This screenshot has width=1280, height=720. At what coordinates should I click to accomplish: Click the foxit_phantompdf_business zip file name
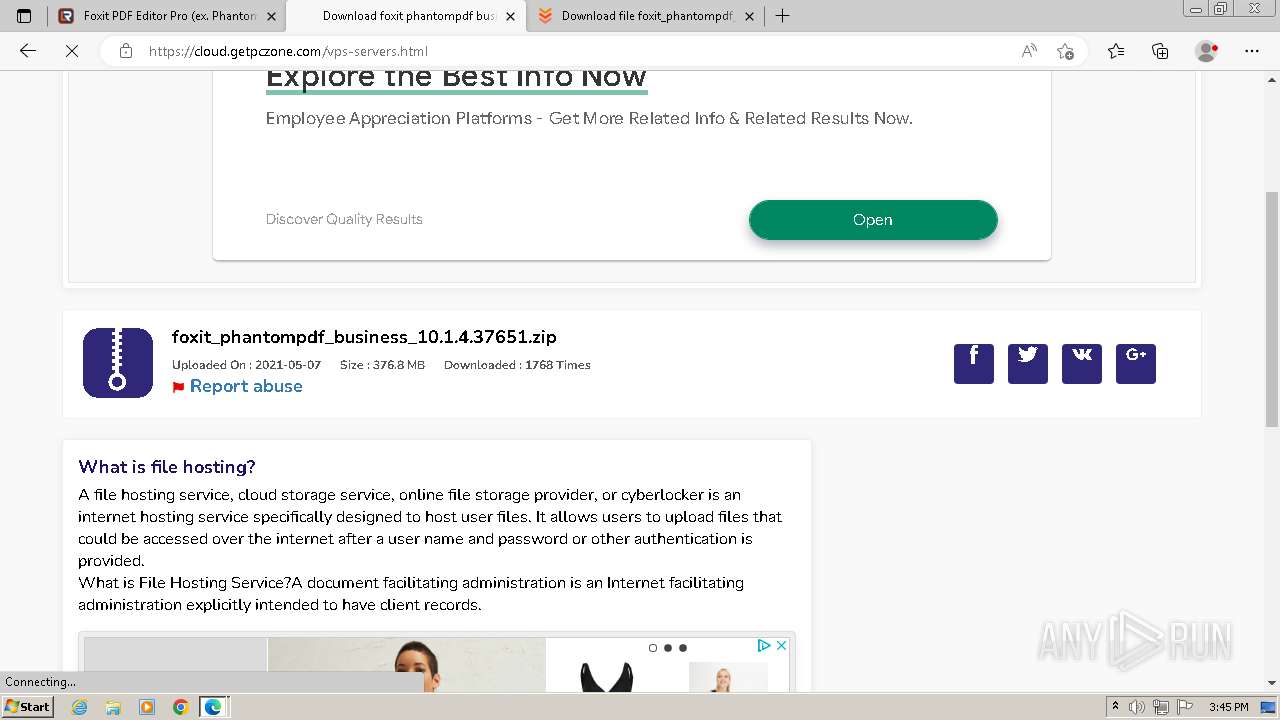364,337
